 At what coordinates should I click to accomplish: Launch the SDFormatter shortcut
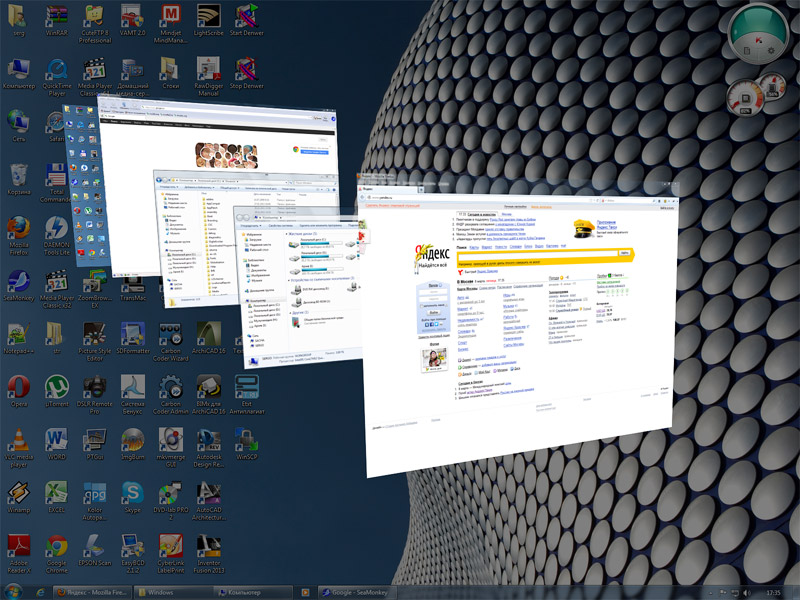[x=133, y=338]
